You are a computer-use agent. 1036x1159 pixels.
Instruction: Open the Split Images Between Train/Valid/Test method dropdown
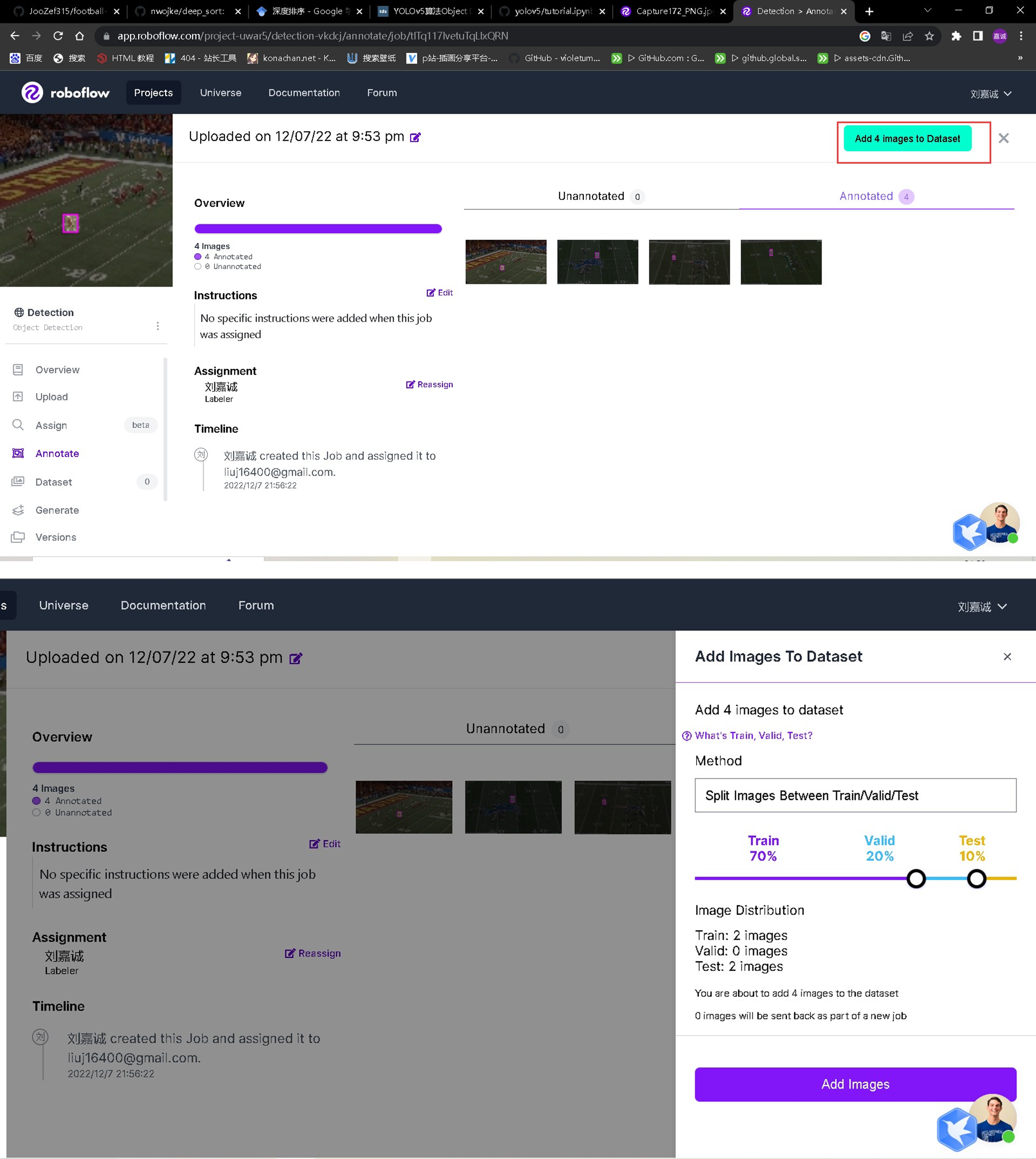click(855, 795)
